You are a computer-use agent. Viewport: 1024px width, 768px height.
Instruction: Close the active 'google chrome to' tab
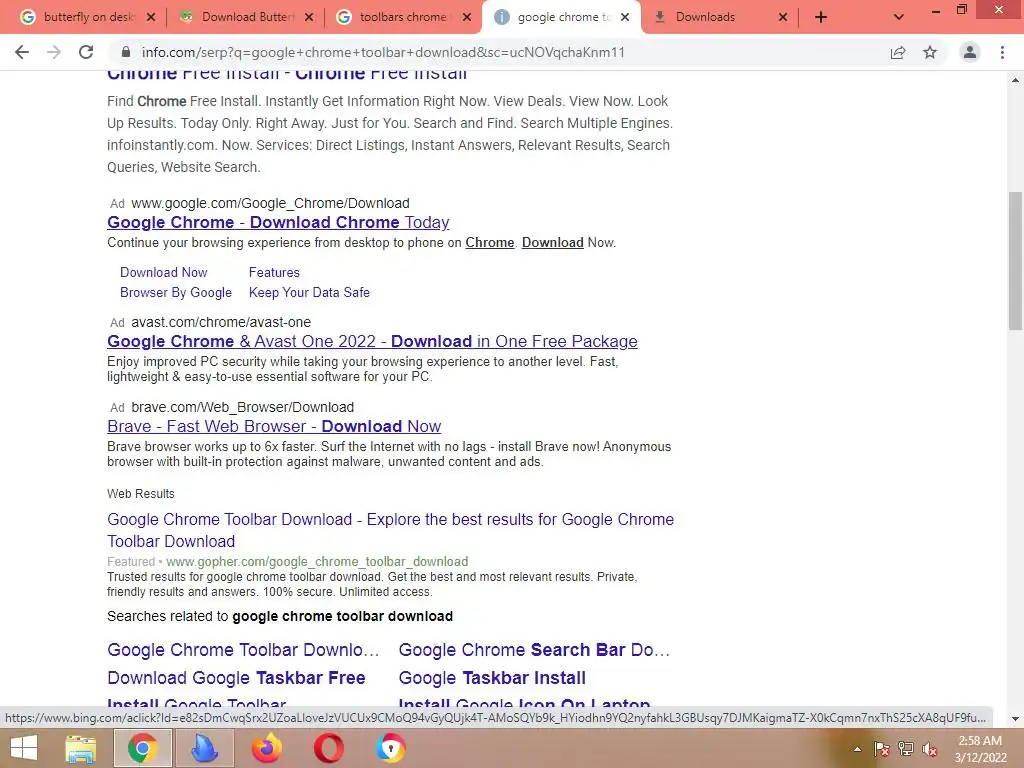(625, 17)
